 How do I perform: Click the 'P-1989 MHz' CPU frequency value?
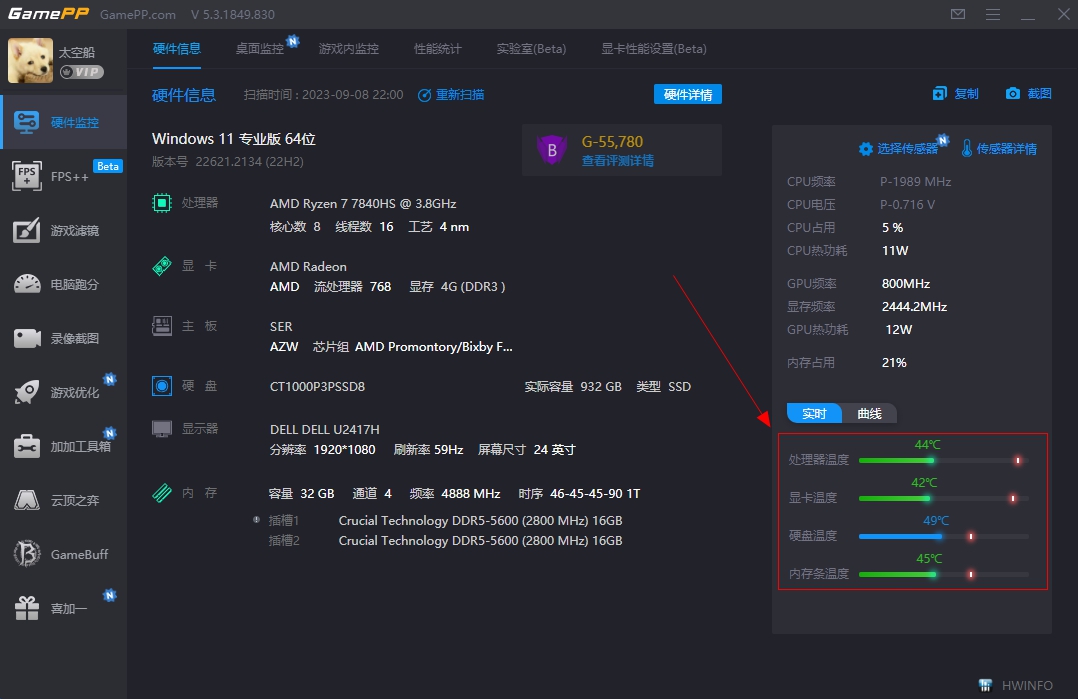click(915, 181)
